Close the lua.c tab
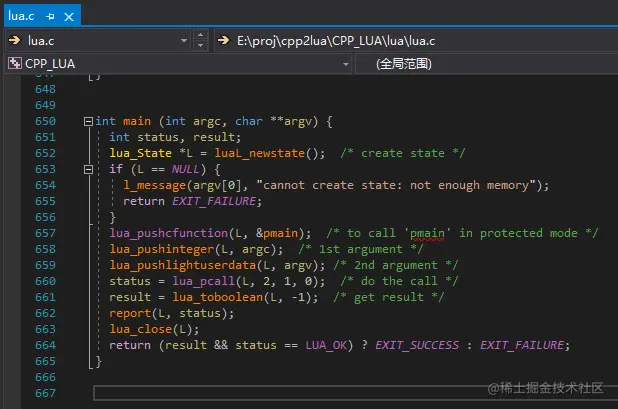The image size is (618, 409). [x=69, y=17]
